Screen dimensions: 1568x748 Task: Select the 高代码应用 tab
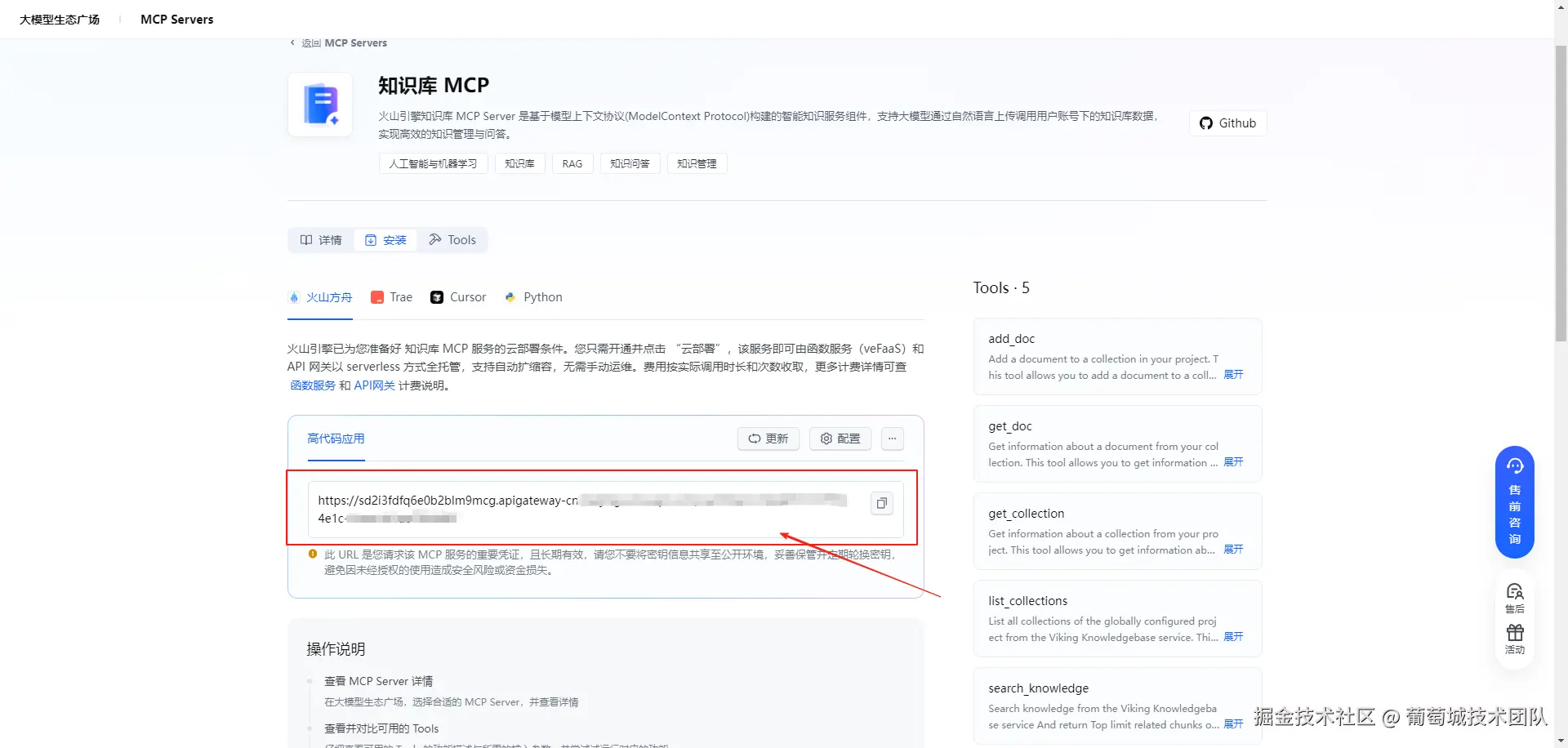pos(336,439)
